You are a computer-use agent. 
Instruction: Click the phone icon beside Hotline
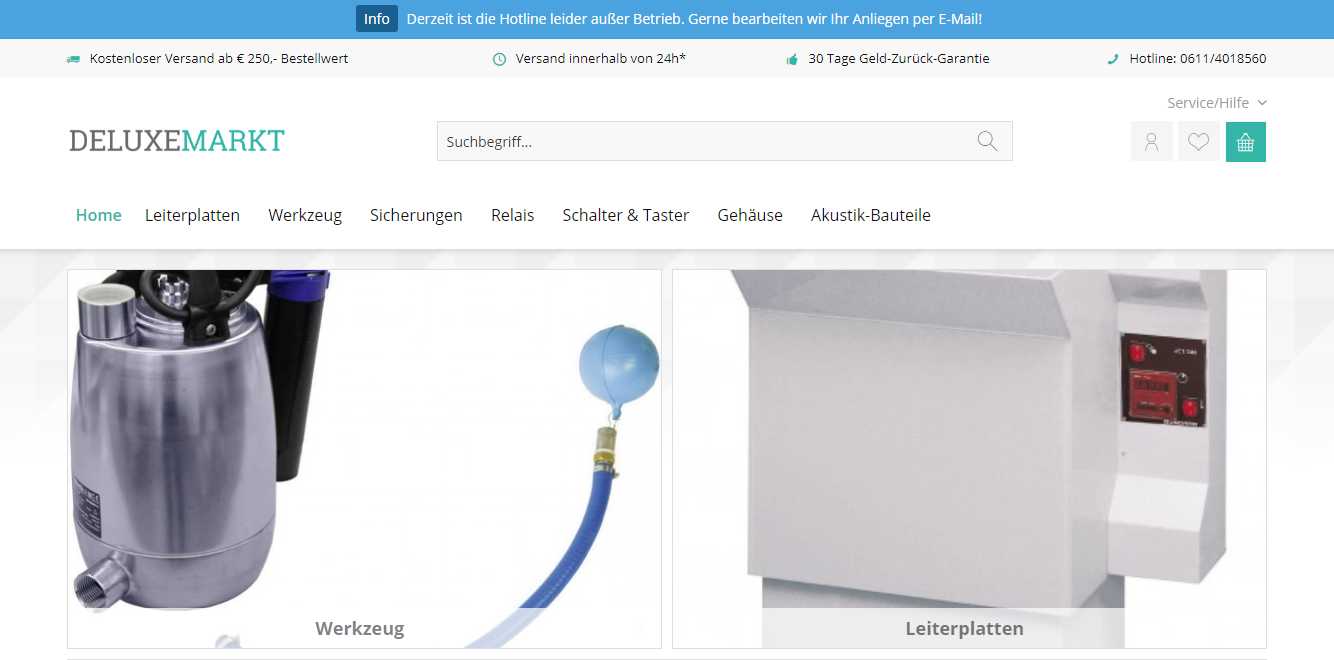tap(1113, 59)
